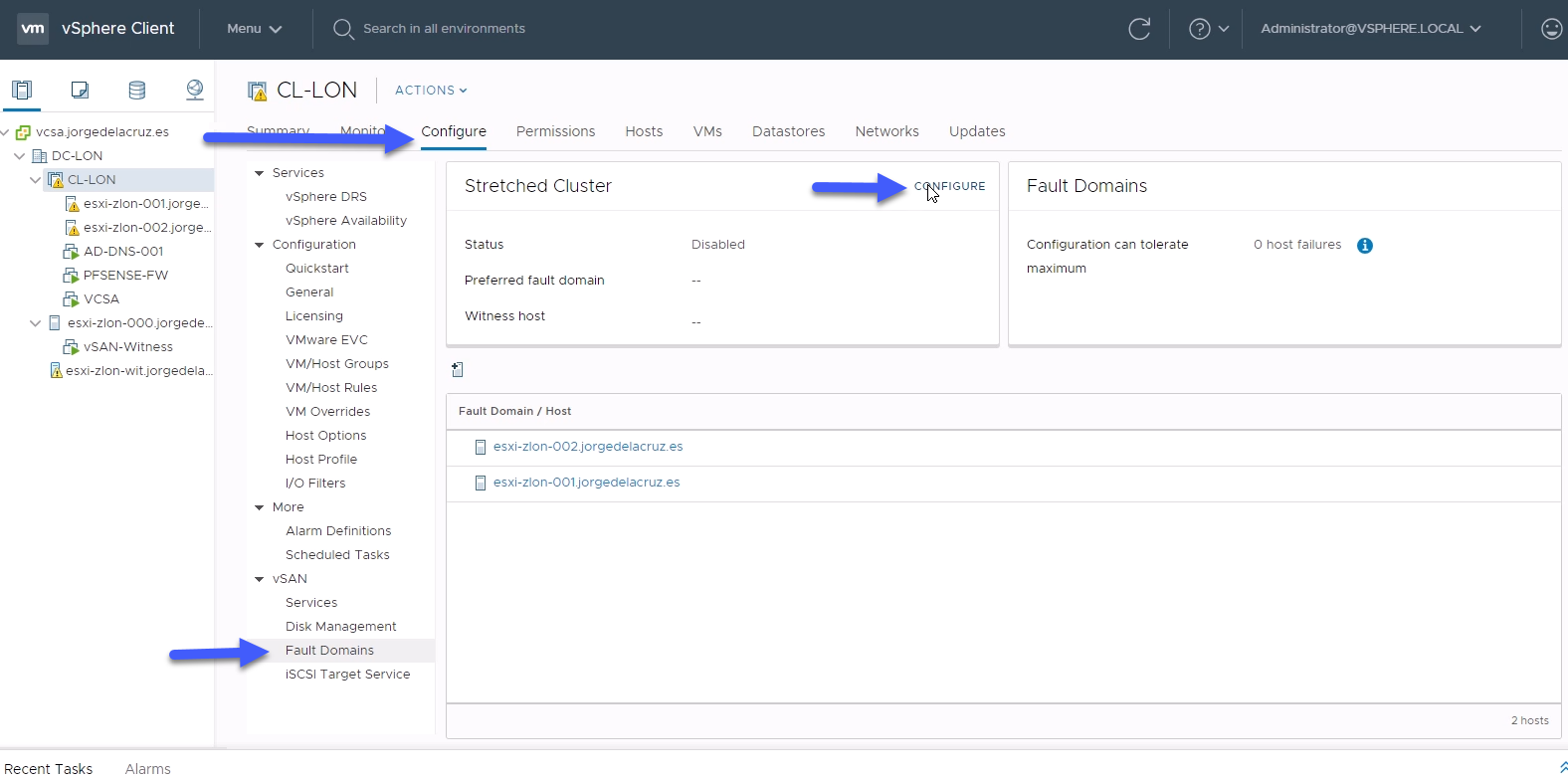The height and width of the screenshot is (780, 1568).
Task: Collapse the vcsa.jorgedelacruz.es tree node
Action: tap(5, 132)
